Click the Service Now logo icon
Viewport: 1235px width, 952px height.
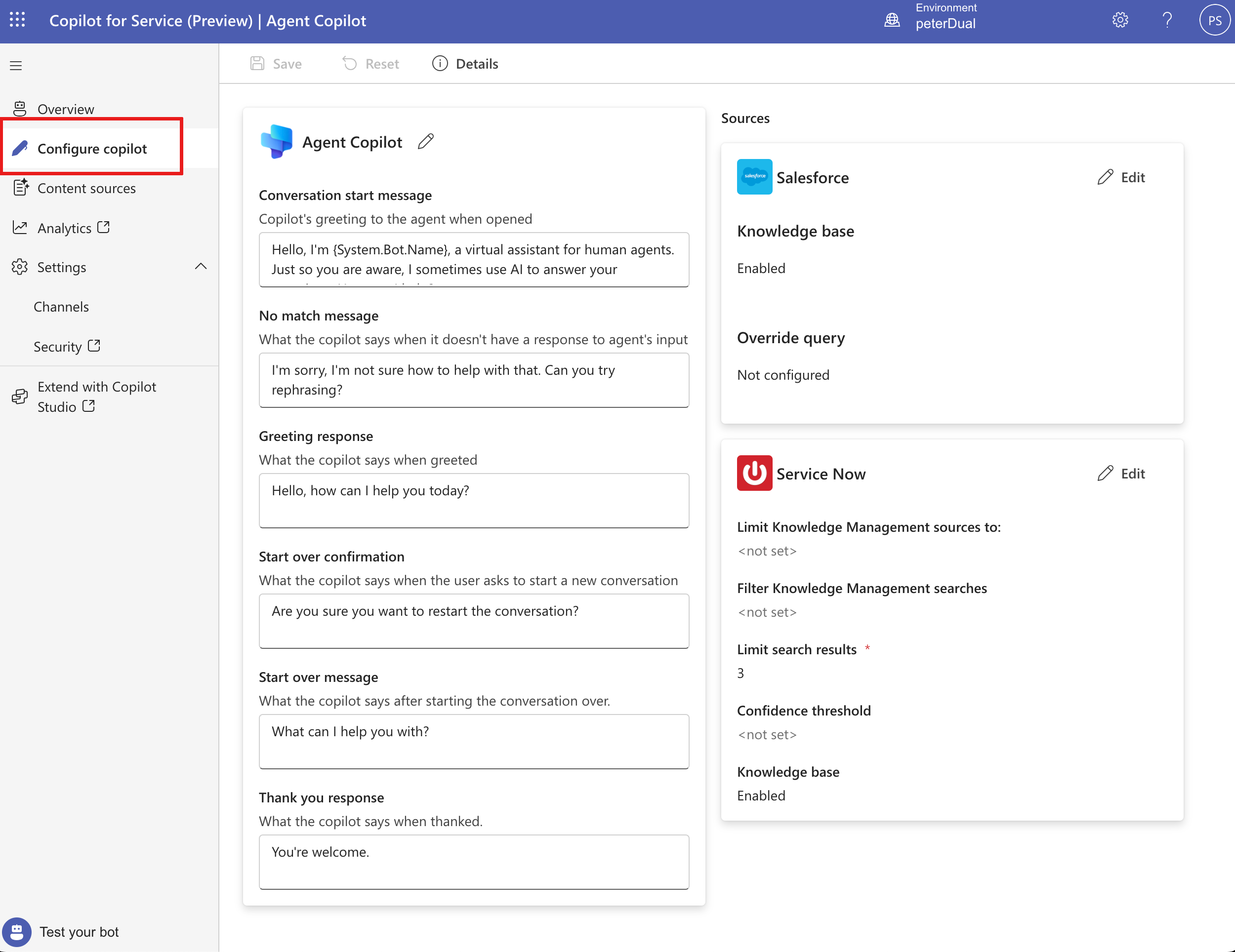(754, 473)
